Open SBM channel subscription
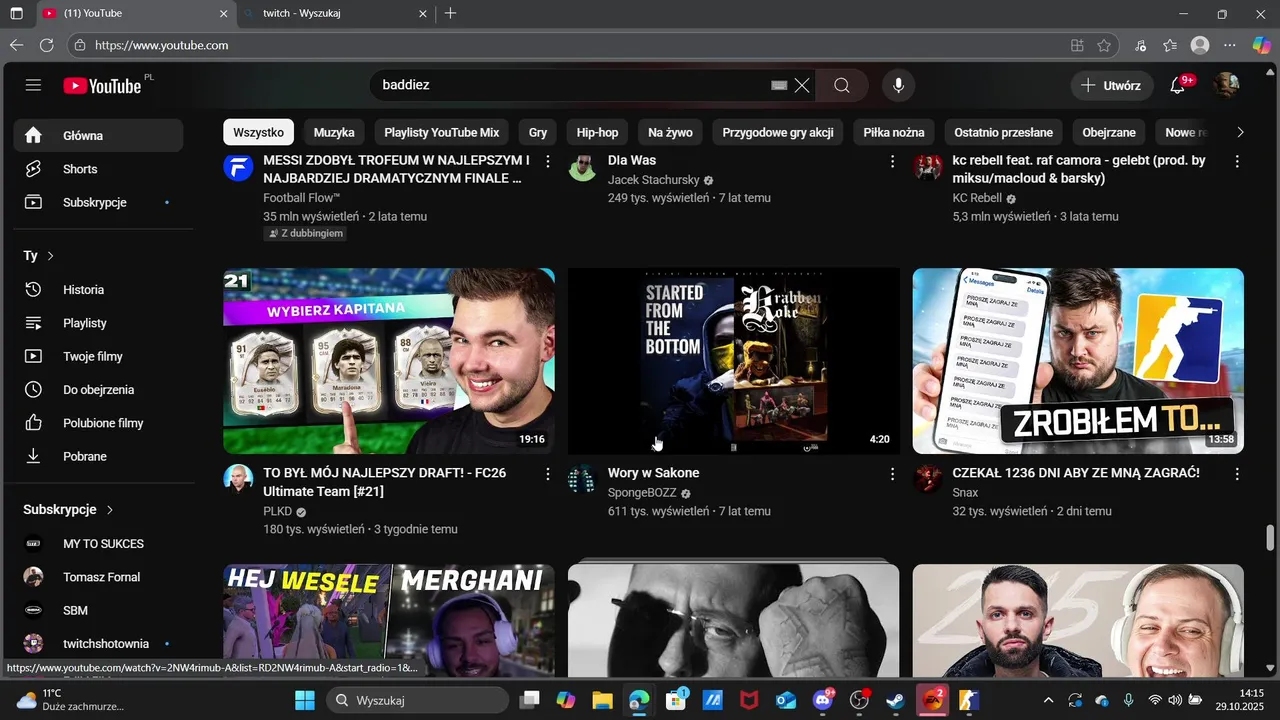Image resolution: width=1280 pixels, height=720 pixels. click(98, 610)
